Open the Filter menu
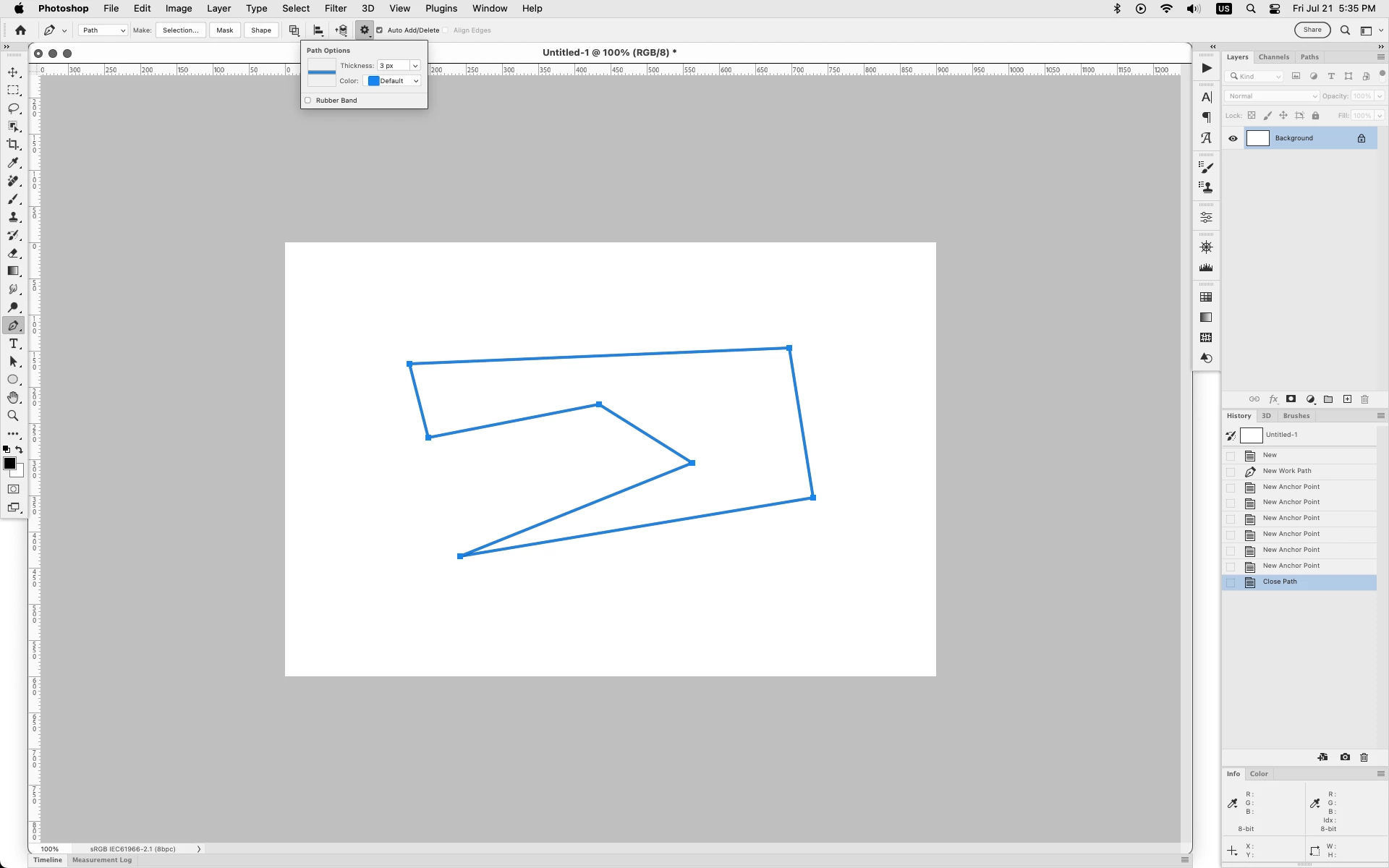This screenshot has width=1389, height=868. [x=336, y=9]
